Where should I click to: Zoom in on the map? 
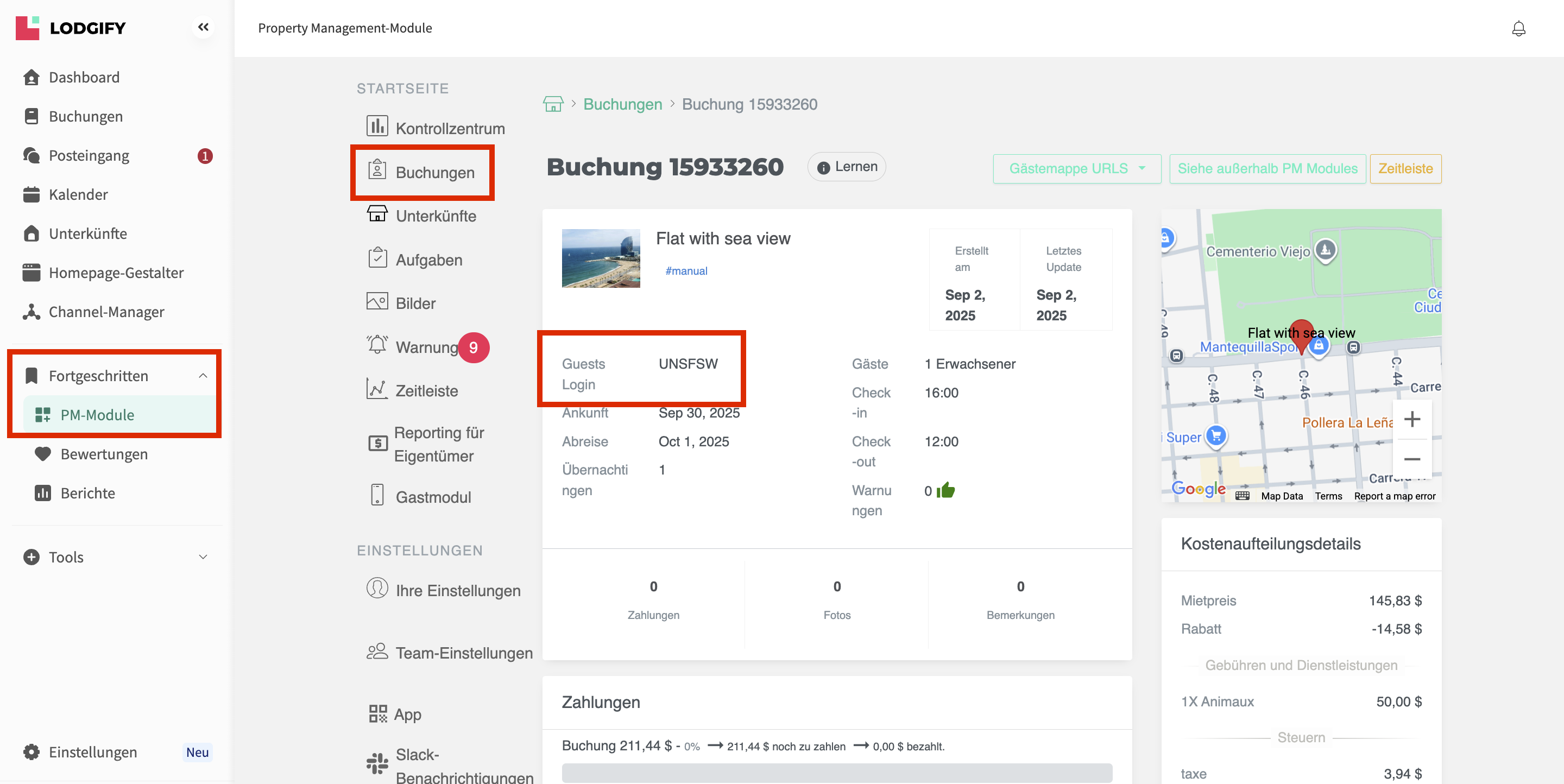[x=1411, y=419]
